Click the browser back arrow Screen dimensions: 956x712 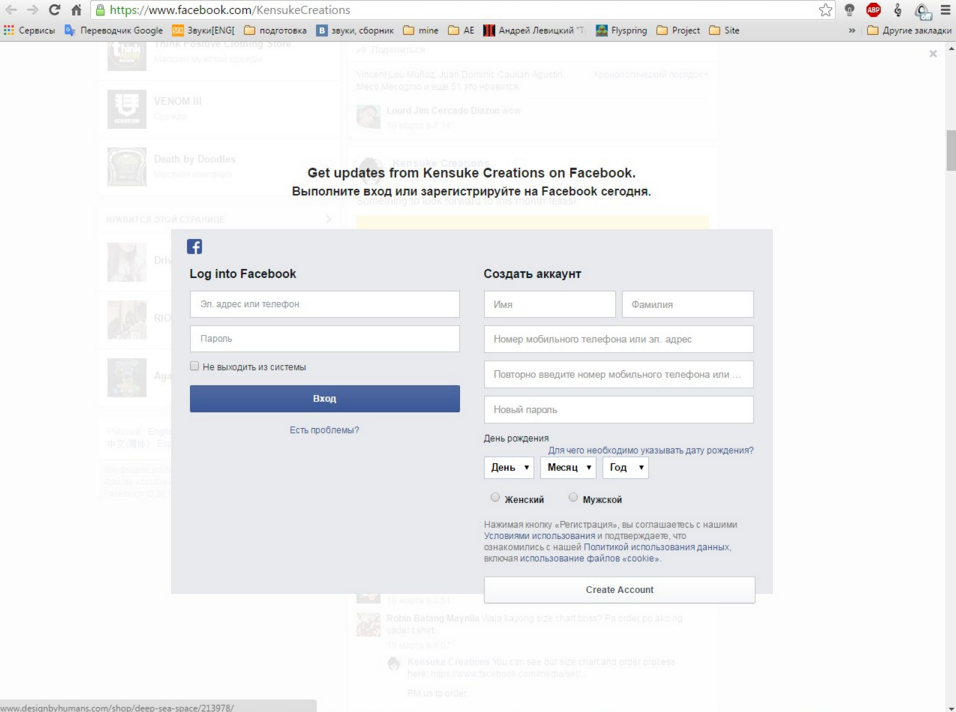(x=11, y=10)
